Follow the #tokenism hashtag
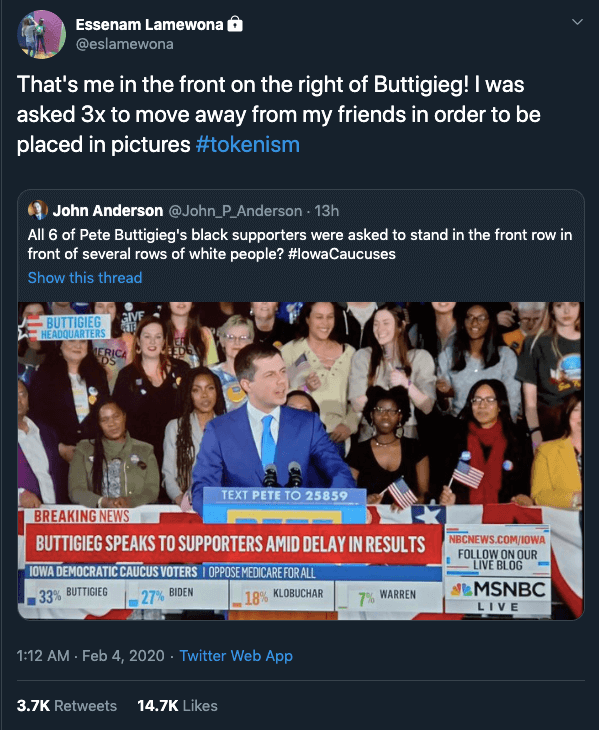The width and height of the screenshot is (599, 730). click(x=248, y=144)
